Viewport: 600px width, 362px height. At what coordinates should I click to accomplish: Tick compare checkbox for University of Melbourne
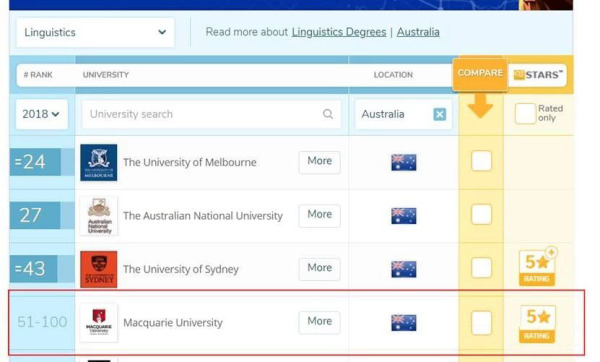coord(481,161)
